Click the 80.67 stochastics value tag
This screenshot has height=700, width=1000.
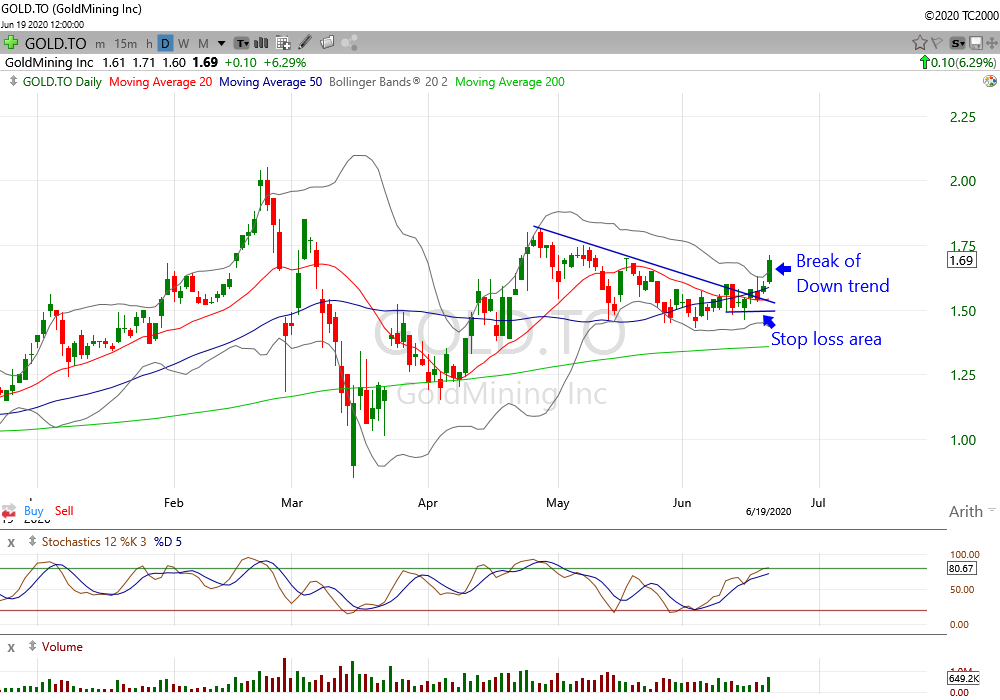tap(961, 568)
